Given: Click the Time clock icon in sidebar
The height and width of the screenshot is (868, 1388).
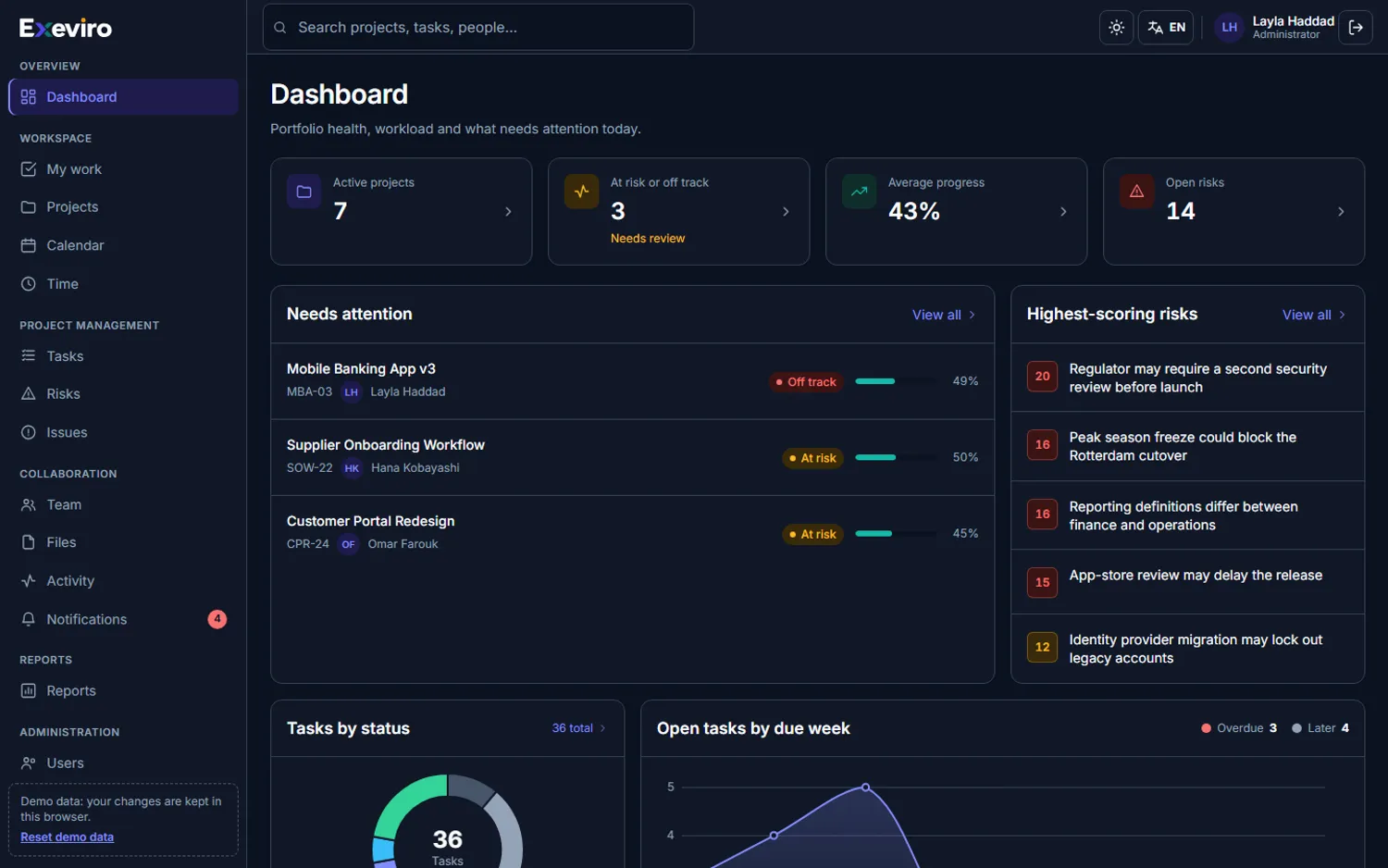Looking at the screenshot, I should 29,284.
